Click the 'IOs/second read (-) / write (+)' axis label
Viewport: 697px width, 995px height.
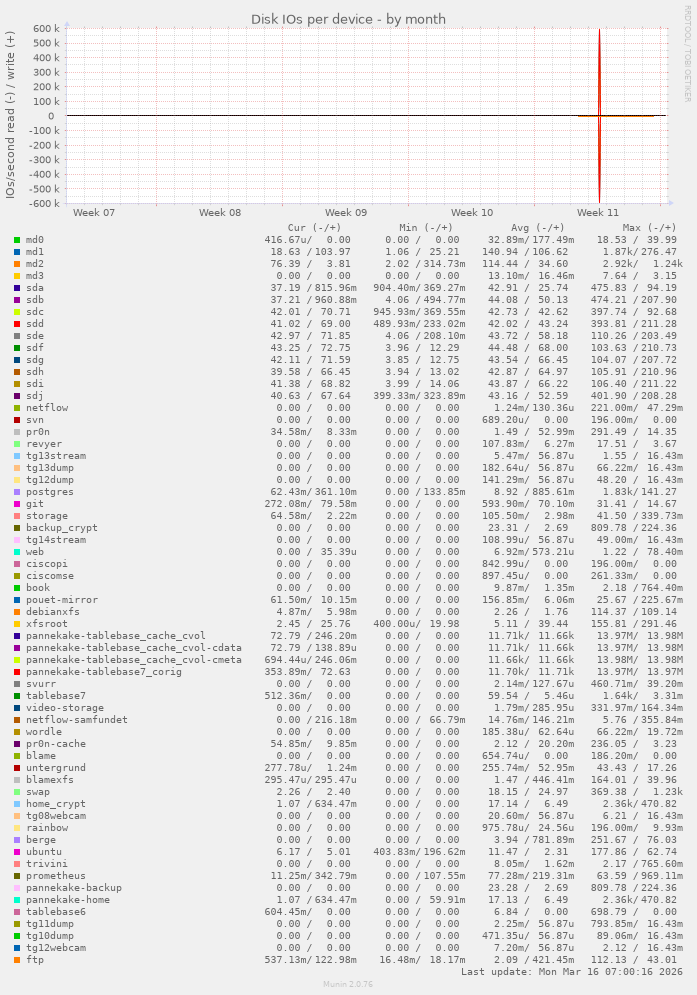coord(10,115)
